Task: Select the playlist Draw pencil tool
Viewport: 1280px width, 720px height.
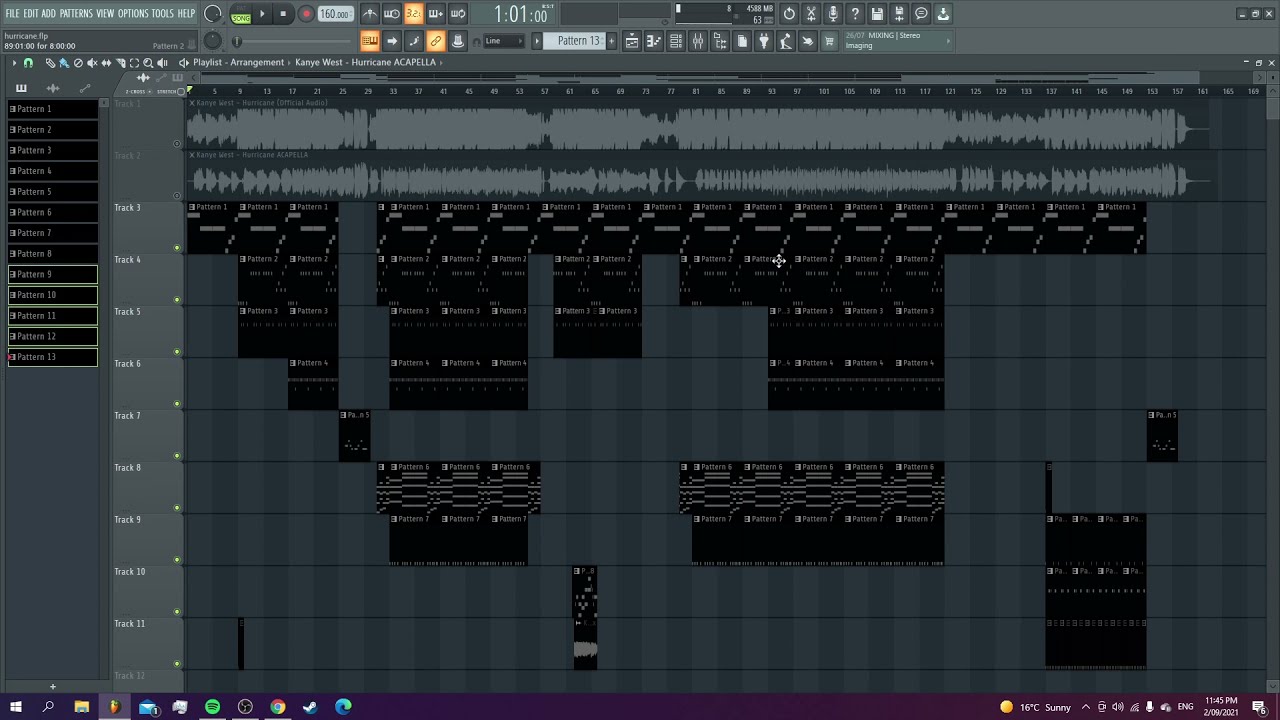Action: 50,63
